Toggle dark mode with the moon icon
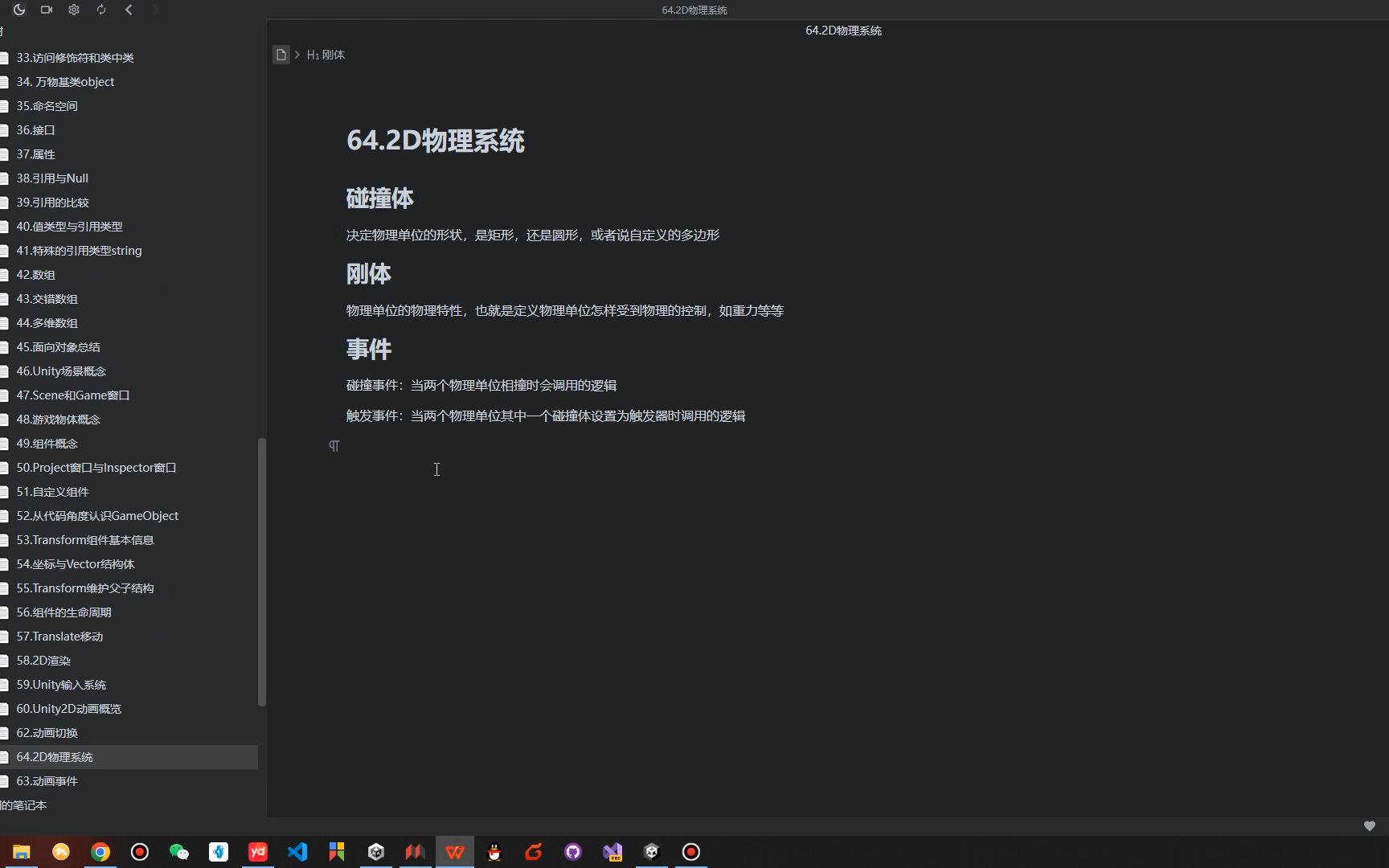 click(18, 10)
